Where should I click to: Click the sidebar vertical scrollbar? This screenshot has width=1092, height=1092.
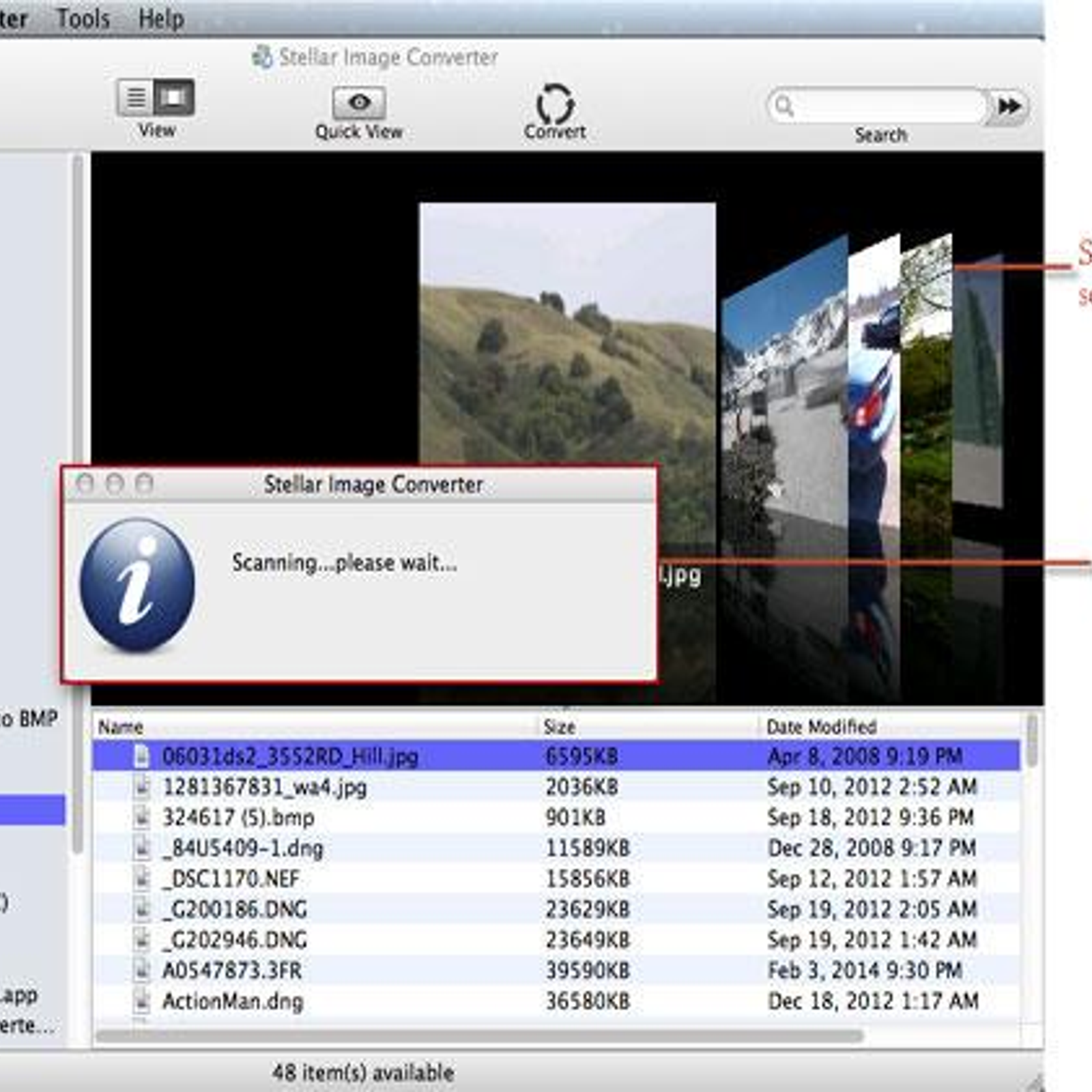coord(78,505)
